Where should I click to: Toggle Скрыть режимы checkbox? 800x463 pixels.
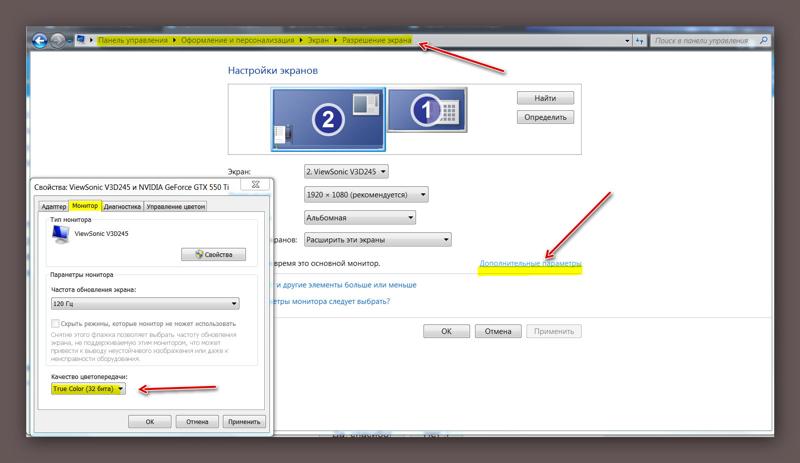click(x=55, y=323)
